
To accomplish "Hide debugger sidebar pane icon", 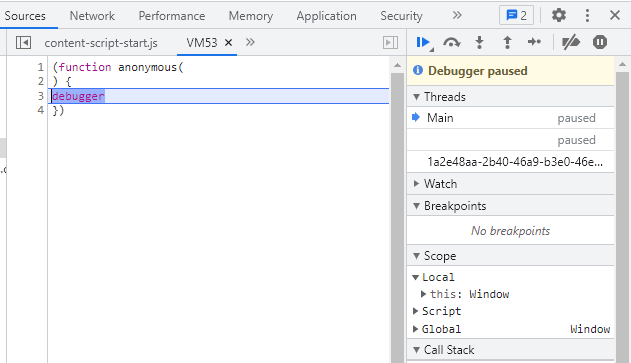I will [x=390, y=42].
